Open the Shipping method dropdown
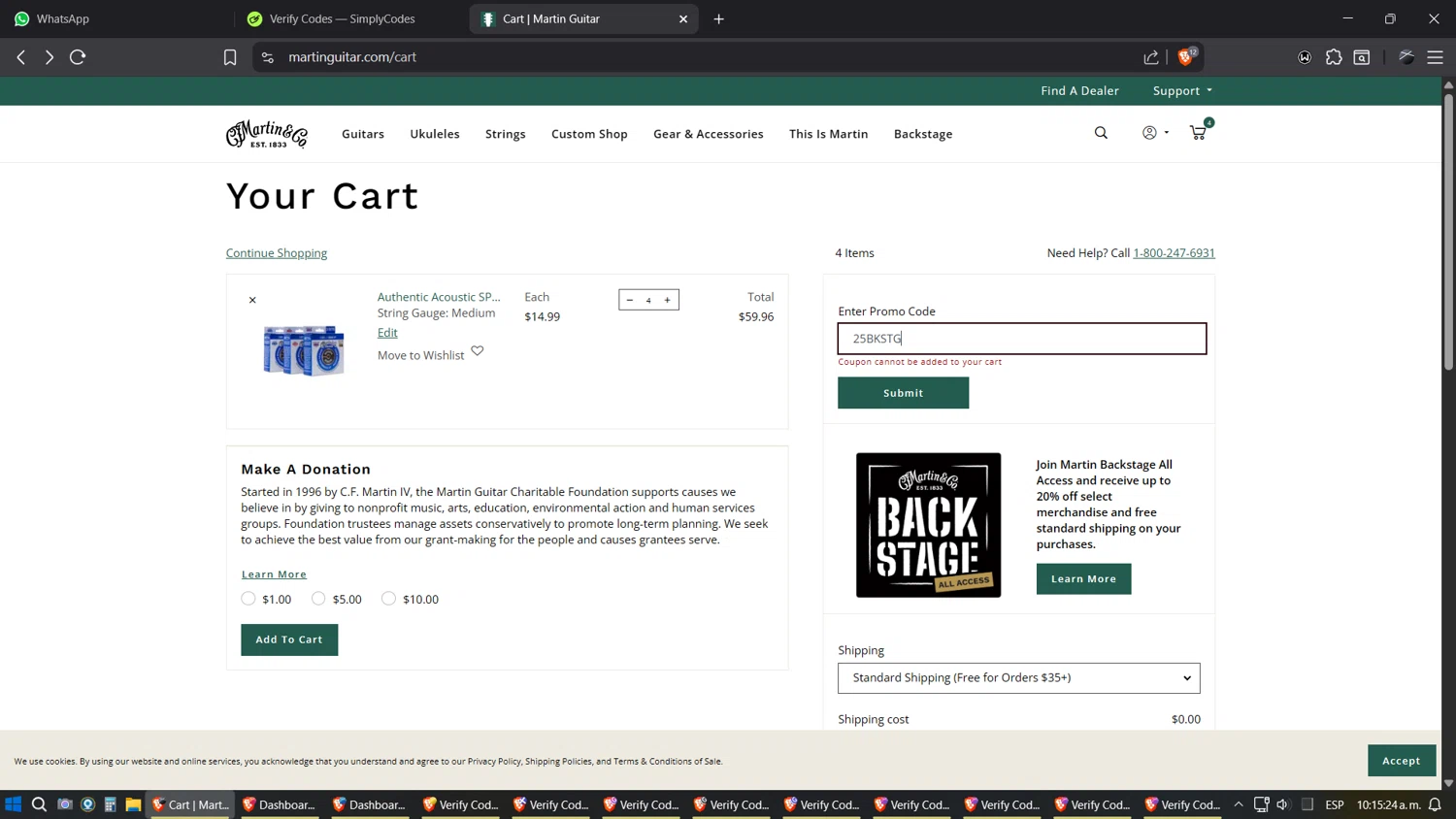The image size is (1456, 819). (1019, 678)
